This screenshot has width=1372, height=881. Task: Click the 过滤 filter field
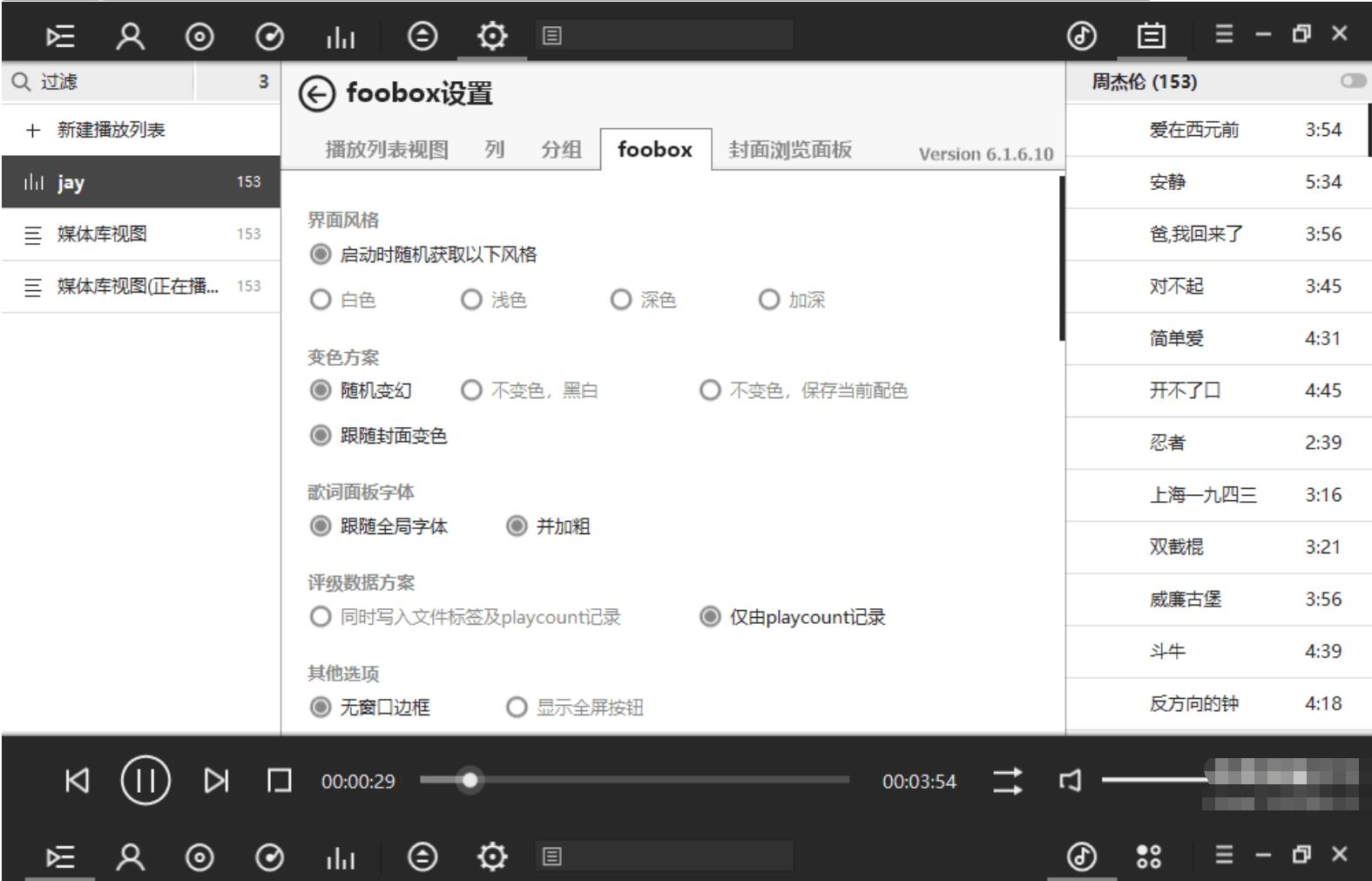[98, 82]
